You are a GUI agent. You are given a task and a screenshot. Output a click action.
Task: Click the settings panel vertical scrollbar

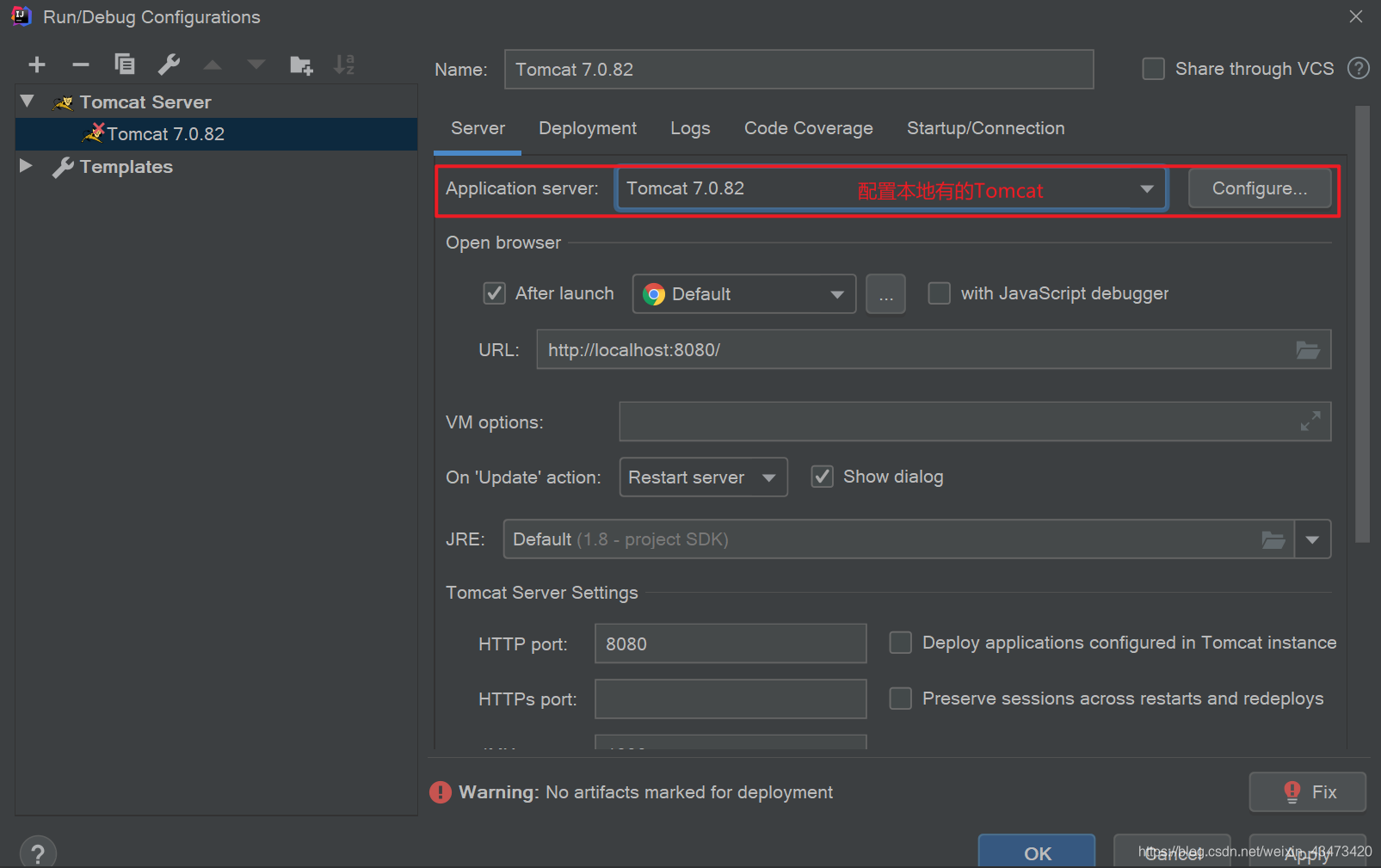click(1362, 324)
